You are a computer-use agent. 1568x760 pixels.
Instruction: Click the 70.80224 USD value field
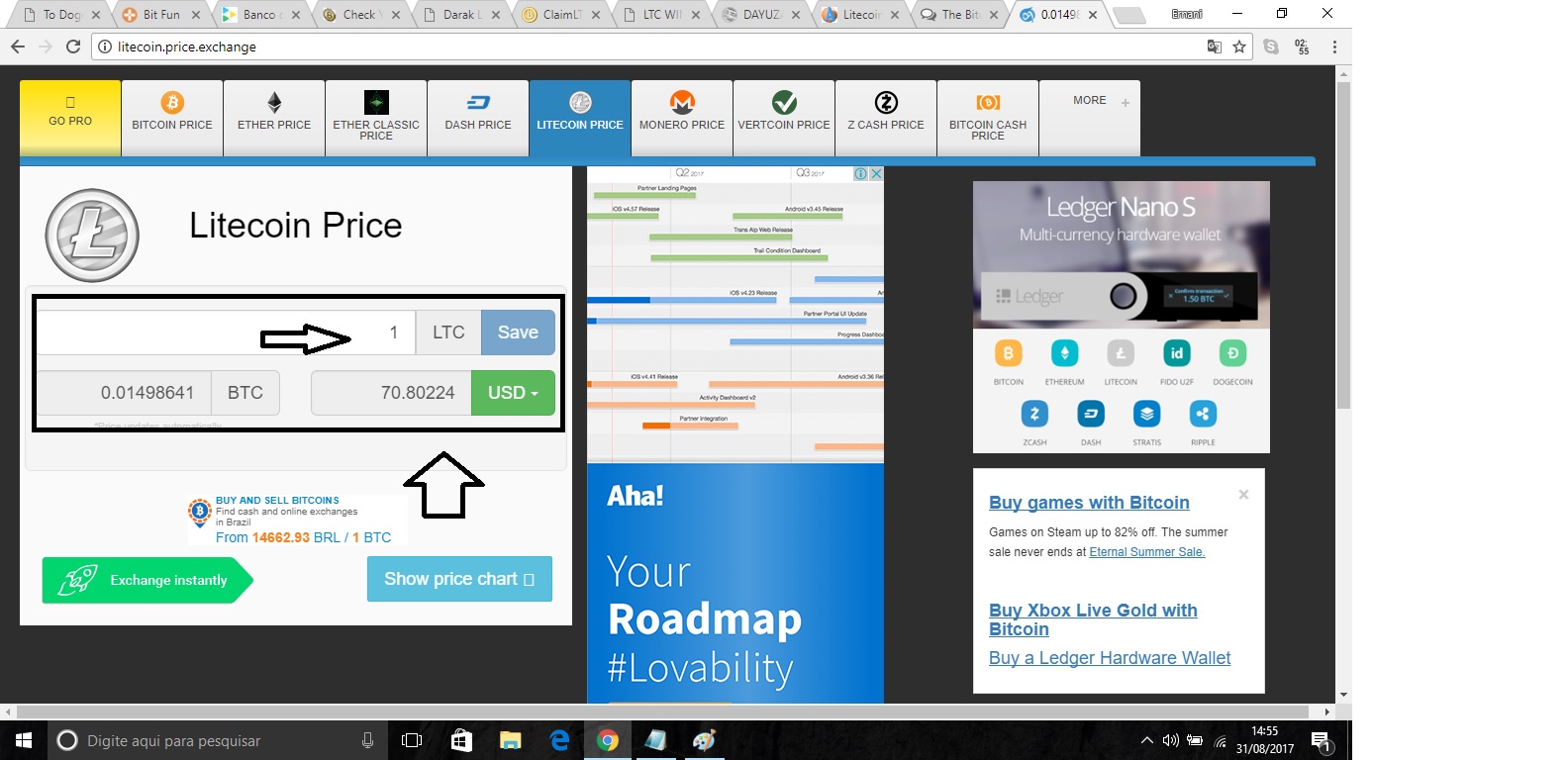(392, 393)
